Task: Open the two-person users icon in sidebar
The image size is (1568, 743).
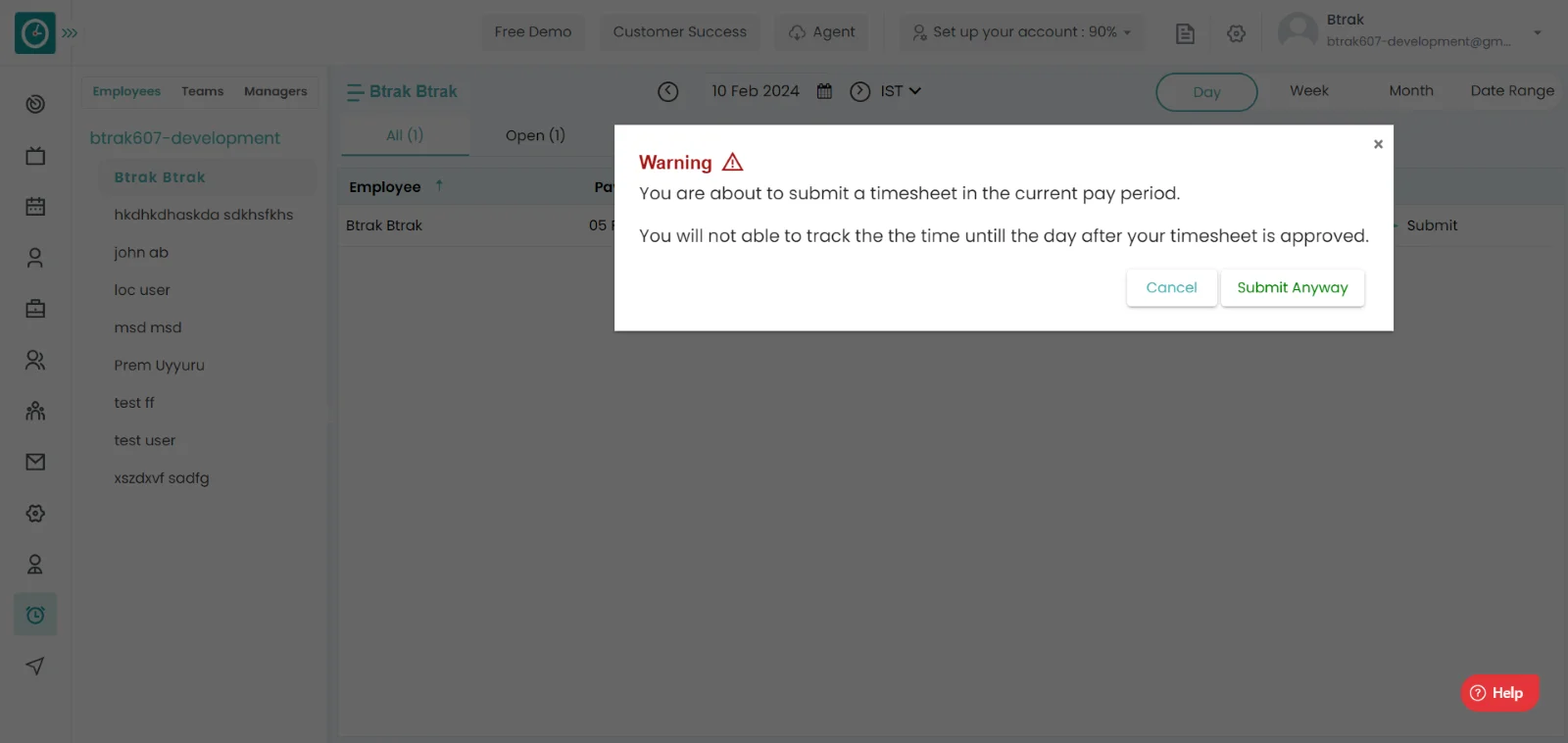Action: click(x=35, y=360)
